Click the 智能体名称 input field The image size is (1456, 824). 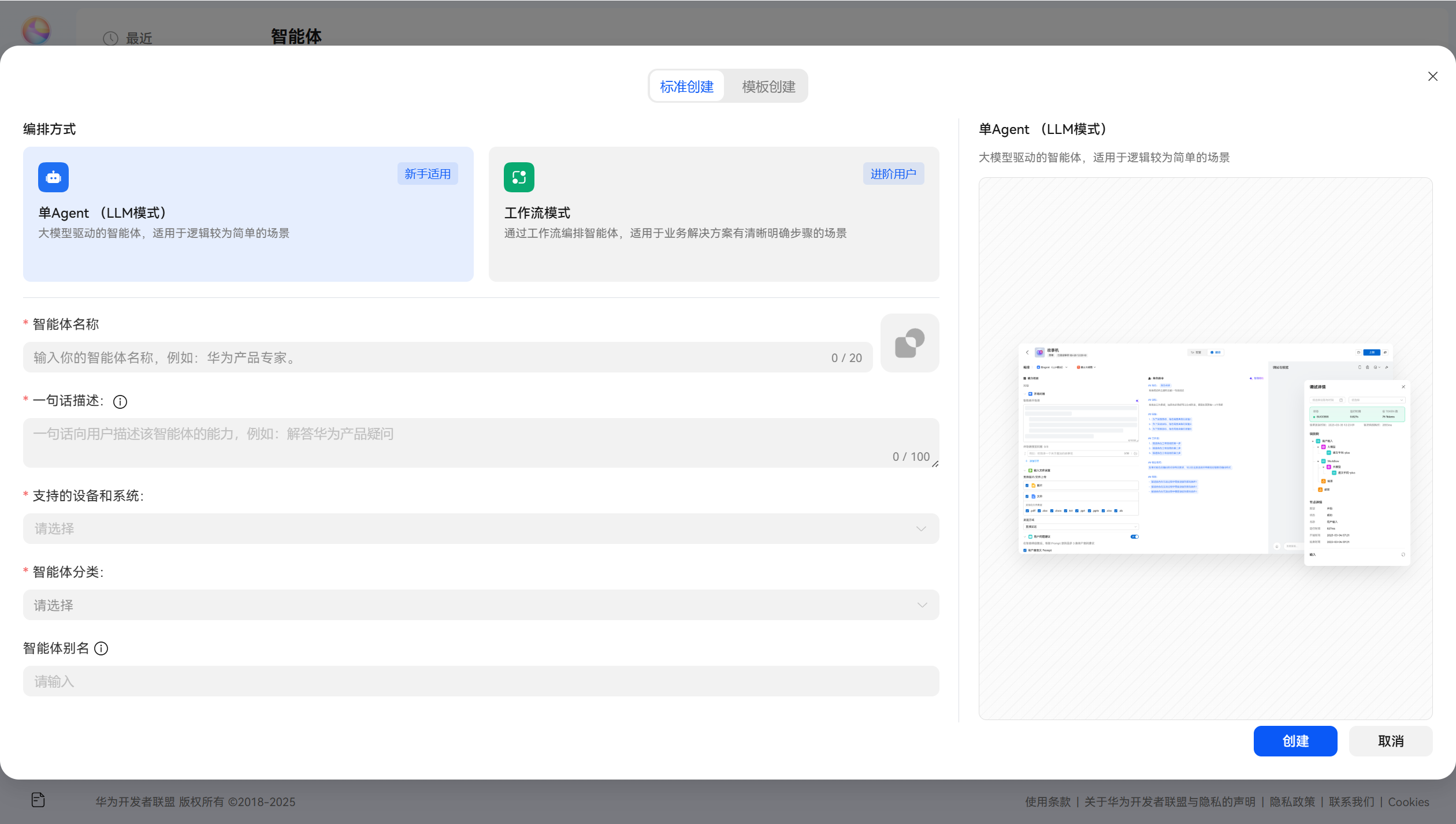pyautogui.click(x=428, y=358)
